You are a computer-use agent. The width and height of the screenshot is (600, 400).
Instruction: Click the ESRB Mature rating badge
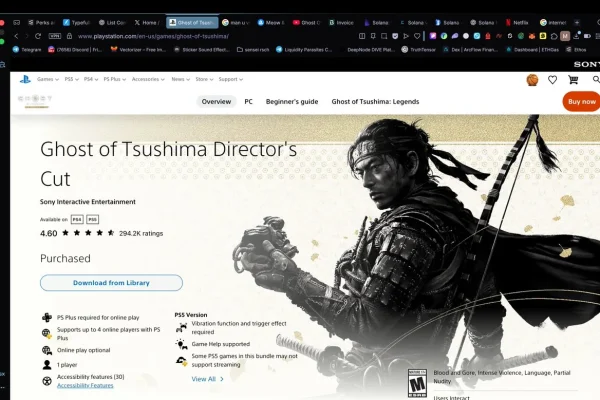point(417,381)
